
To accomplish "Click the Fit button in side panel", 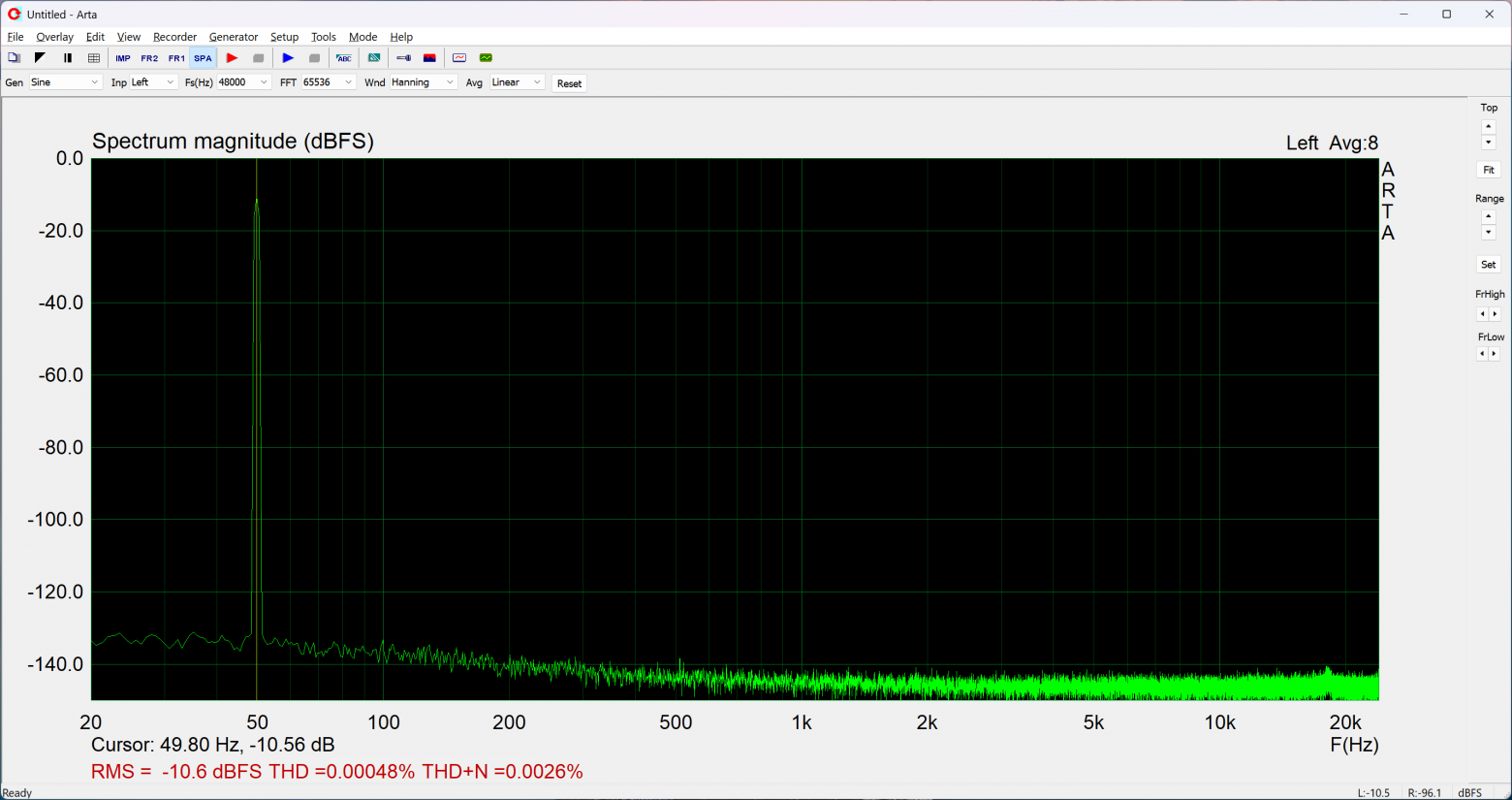I will pos(1489,170).
